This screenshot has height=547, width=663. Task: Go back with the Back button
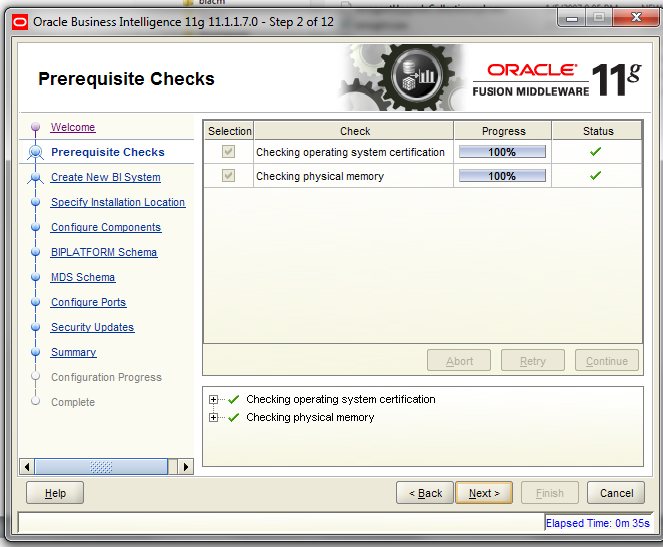425,492
